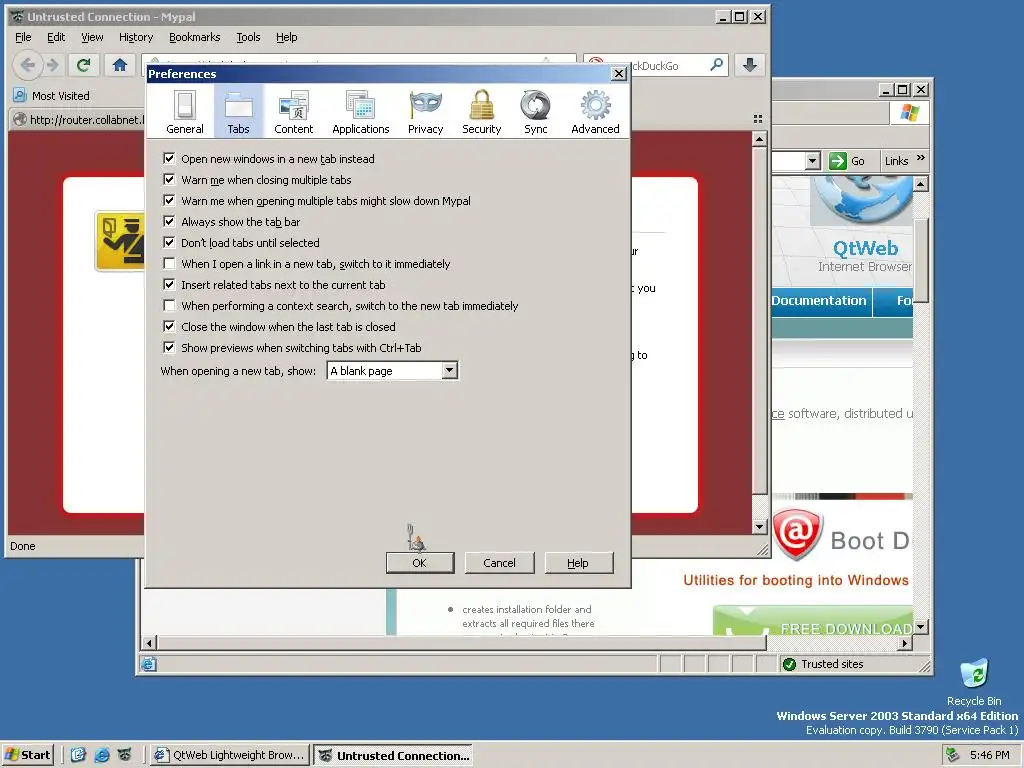Open Most Visited bookmarks folder
The height and width of the screenshot is (768, 1024).
pos(52,95)
